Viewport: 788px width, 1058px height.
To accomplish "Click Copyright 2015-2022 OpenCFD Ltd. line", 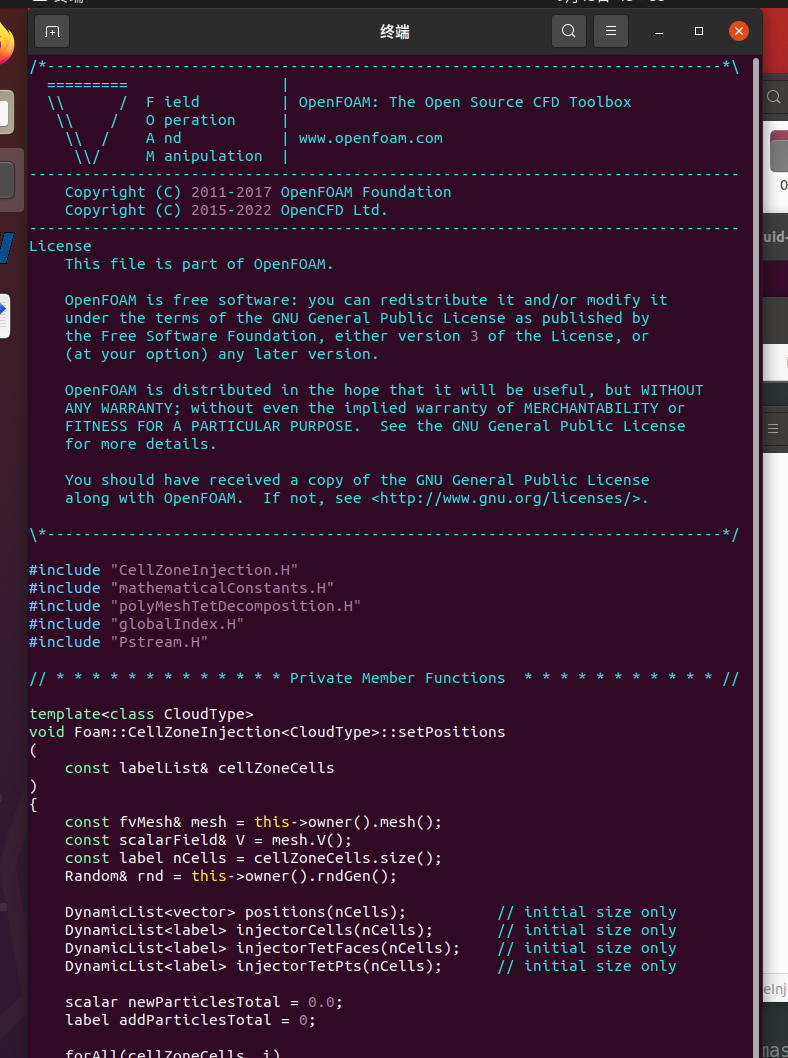I will tap(226, 211).
